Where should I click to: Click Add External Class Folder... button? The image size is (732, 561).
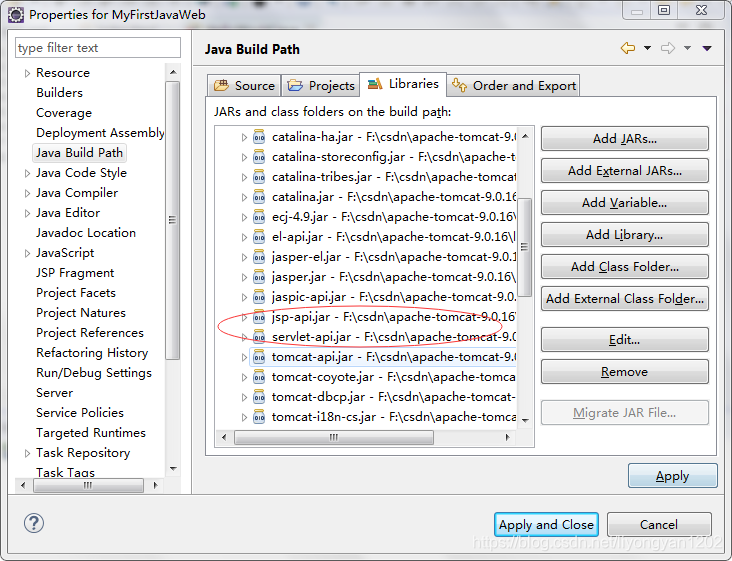tap(625, 299)
